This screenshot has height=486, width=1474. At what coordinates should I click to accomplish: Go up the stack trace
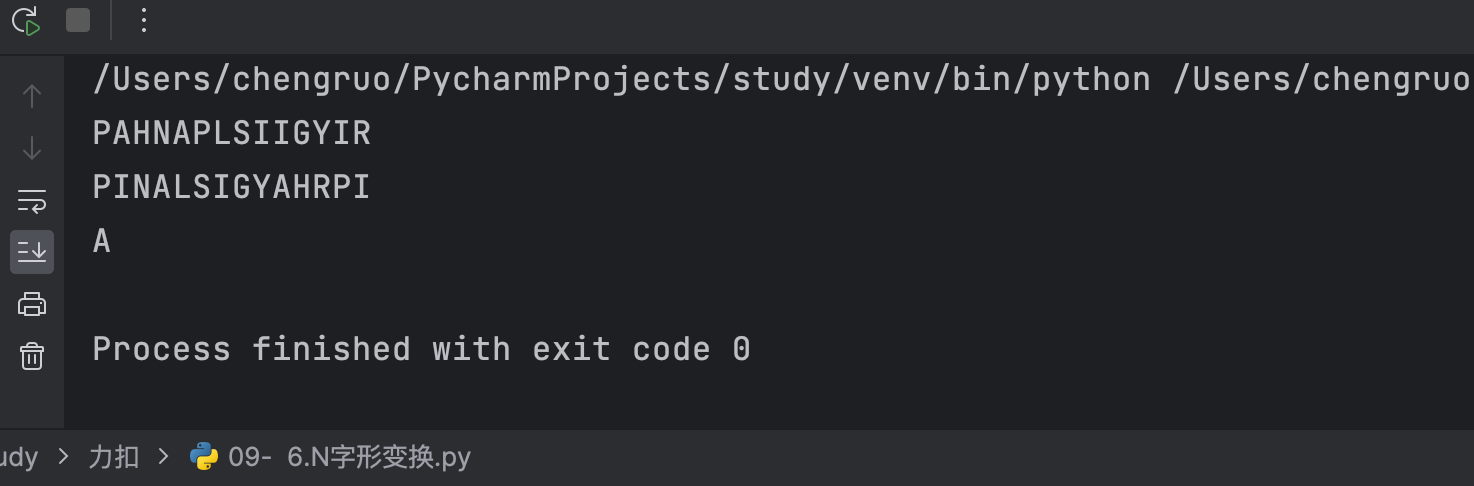(x=32, y=96)
